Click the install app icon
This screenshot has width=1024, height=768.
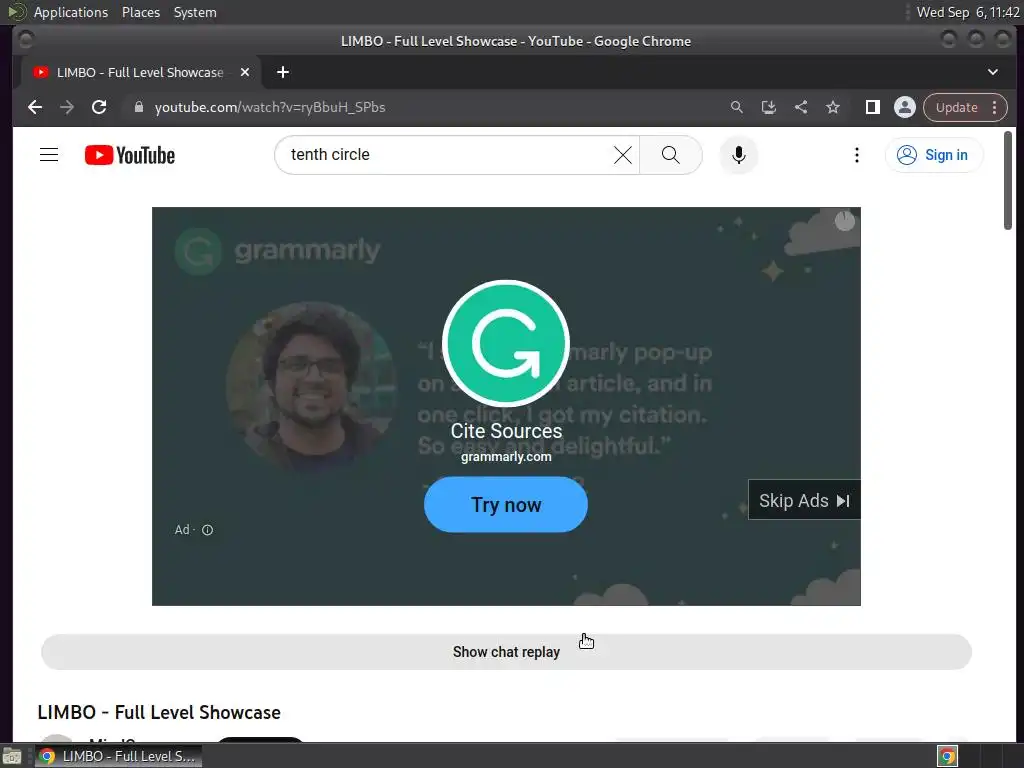(x=769, y=107)
